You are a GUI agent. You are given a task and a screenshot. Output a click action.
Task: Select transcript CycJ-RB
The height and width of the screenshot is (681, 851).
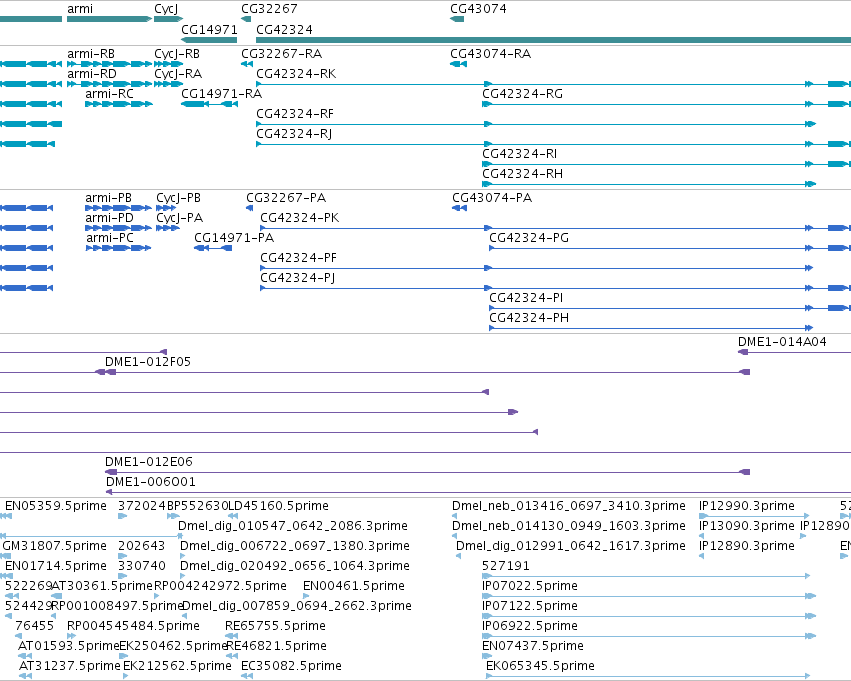pos(177,54)
